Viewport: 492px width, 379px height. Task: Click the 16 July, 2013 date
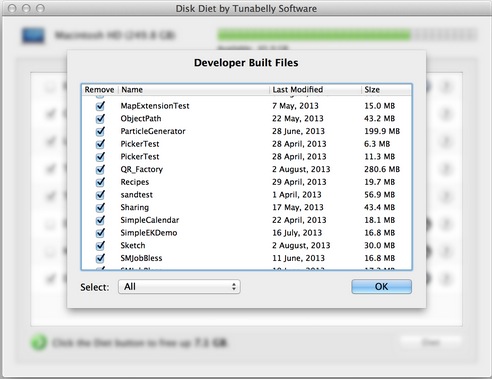pyautogui.click(x=297, y=233)
